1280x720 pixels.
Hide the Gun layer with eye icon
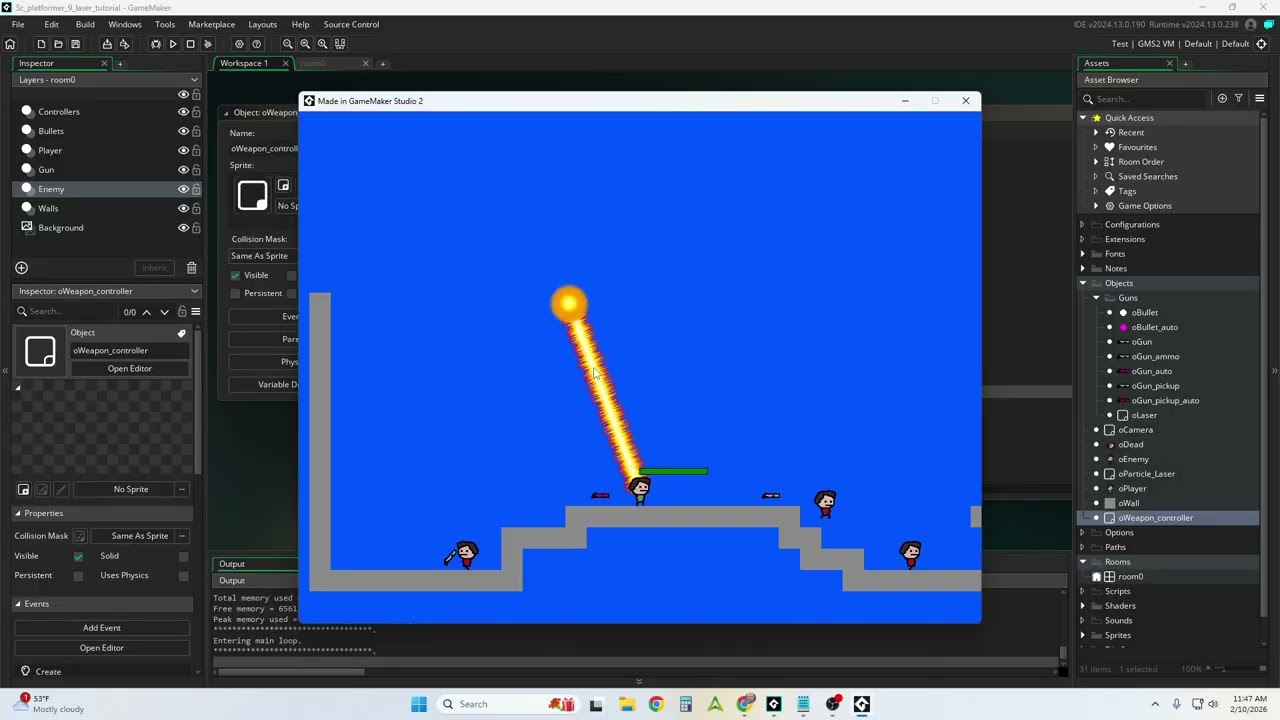(x=183, y=170)
